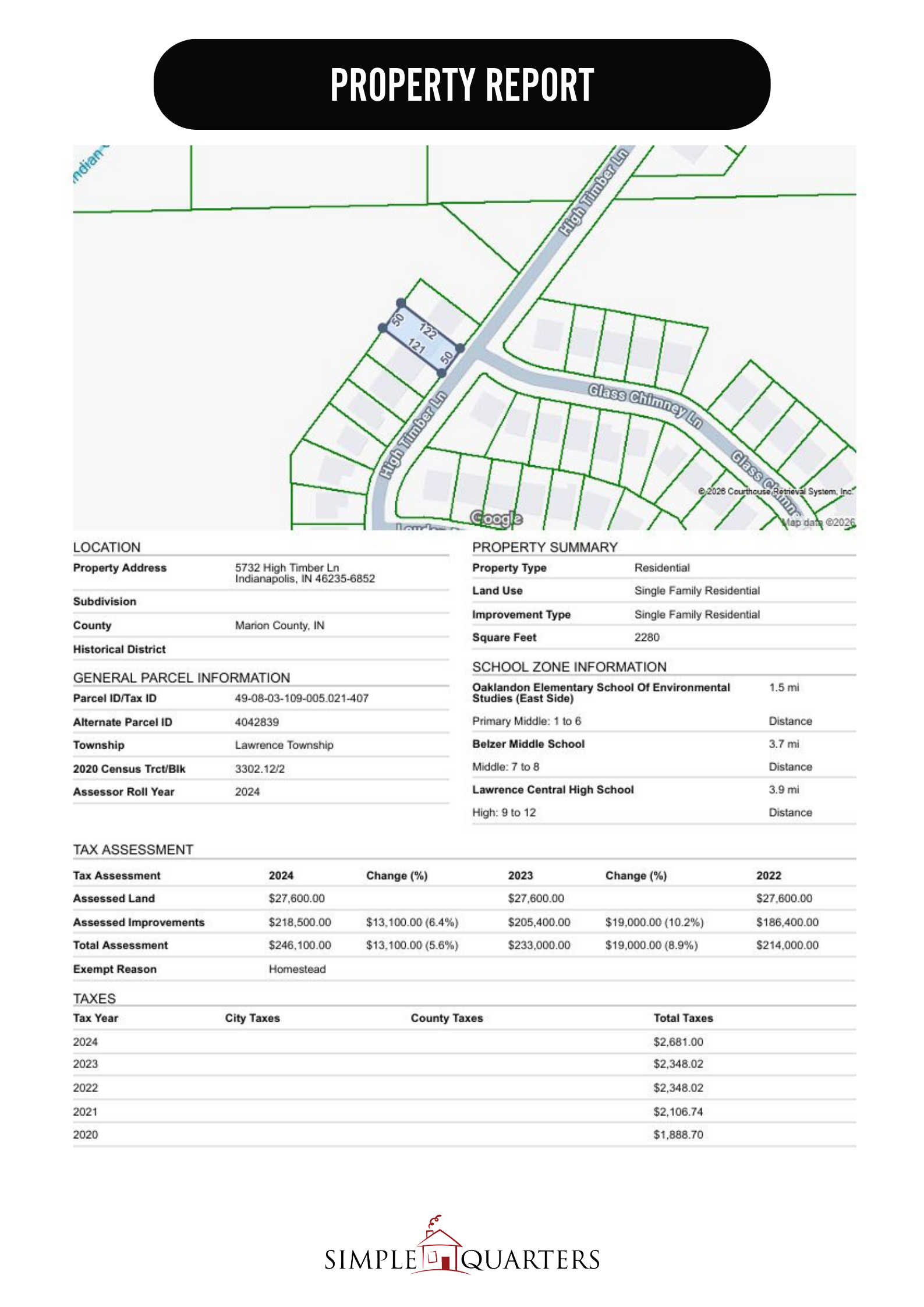
Task: Click the Google logo on the map
Action: 496,518
